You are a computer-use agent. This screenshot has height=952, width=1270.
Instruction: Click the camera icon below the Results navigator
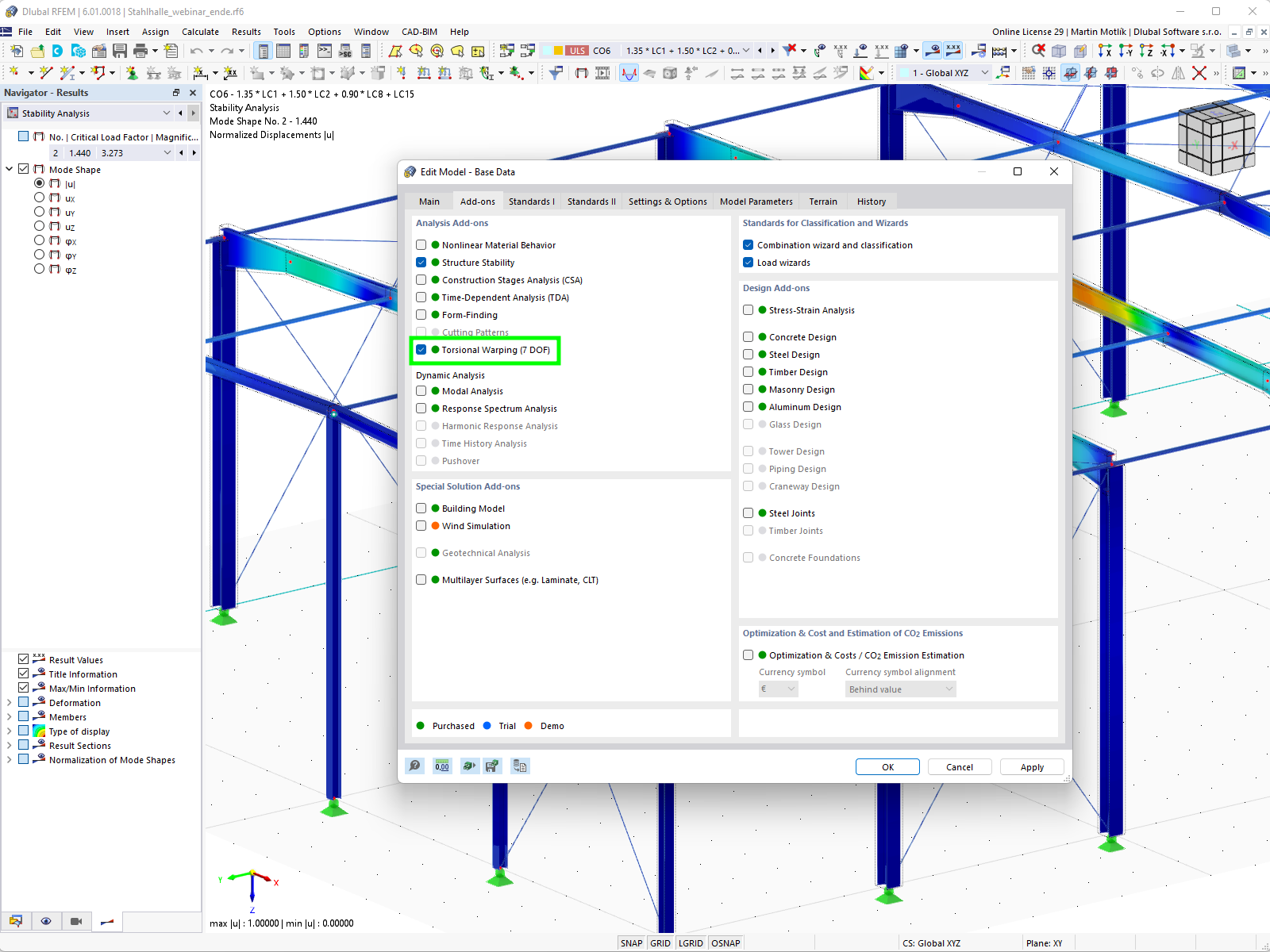(x=76, y=921)
